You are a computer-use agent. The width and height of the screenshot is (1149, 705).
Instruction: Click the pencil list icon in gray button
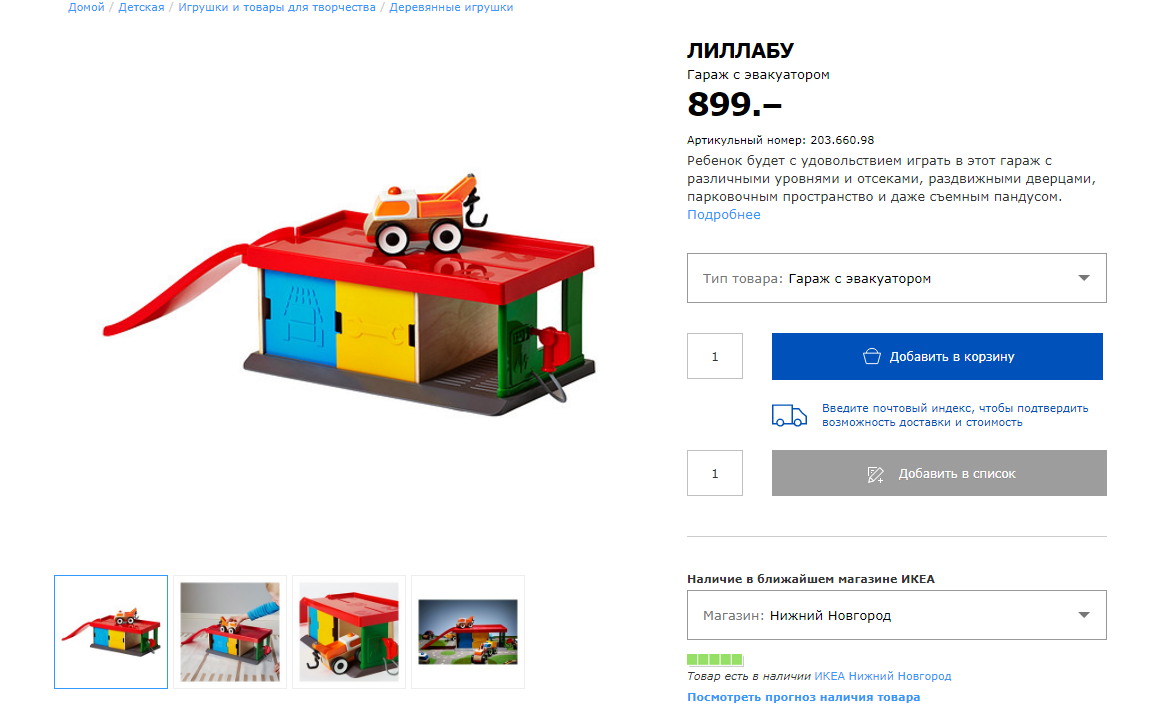coord(876,474)
